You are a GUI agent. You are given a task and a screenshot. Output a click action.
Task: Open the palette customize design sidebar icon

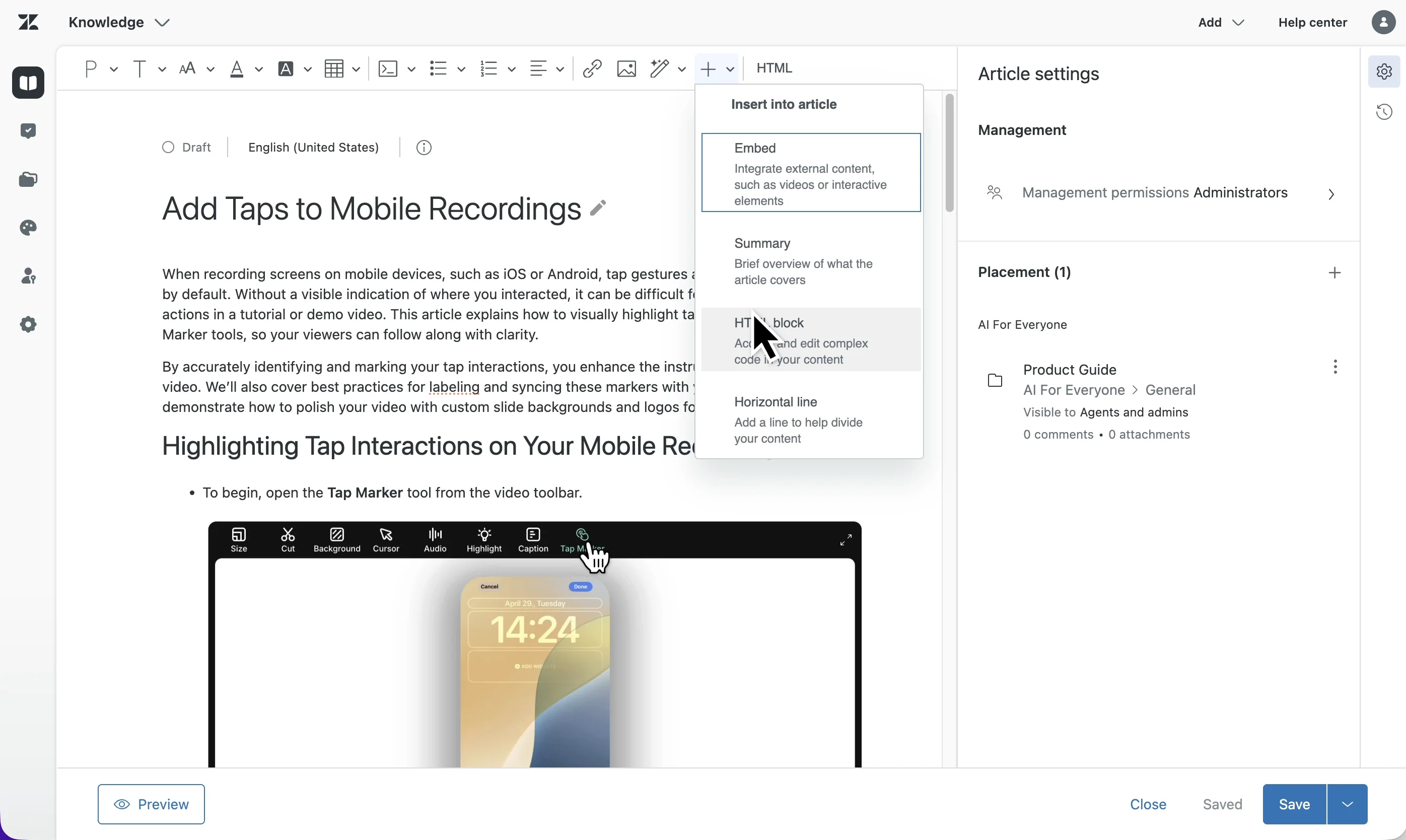click(x=28, y=228)
